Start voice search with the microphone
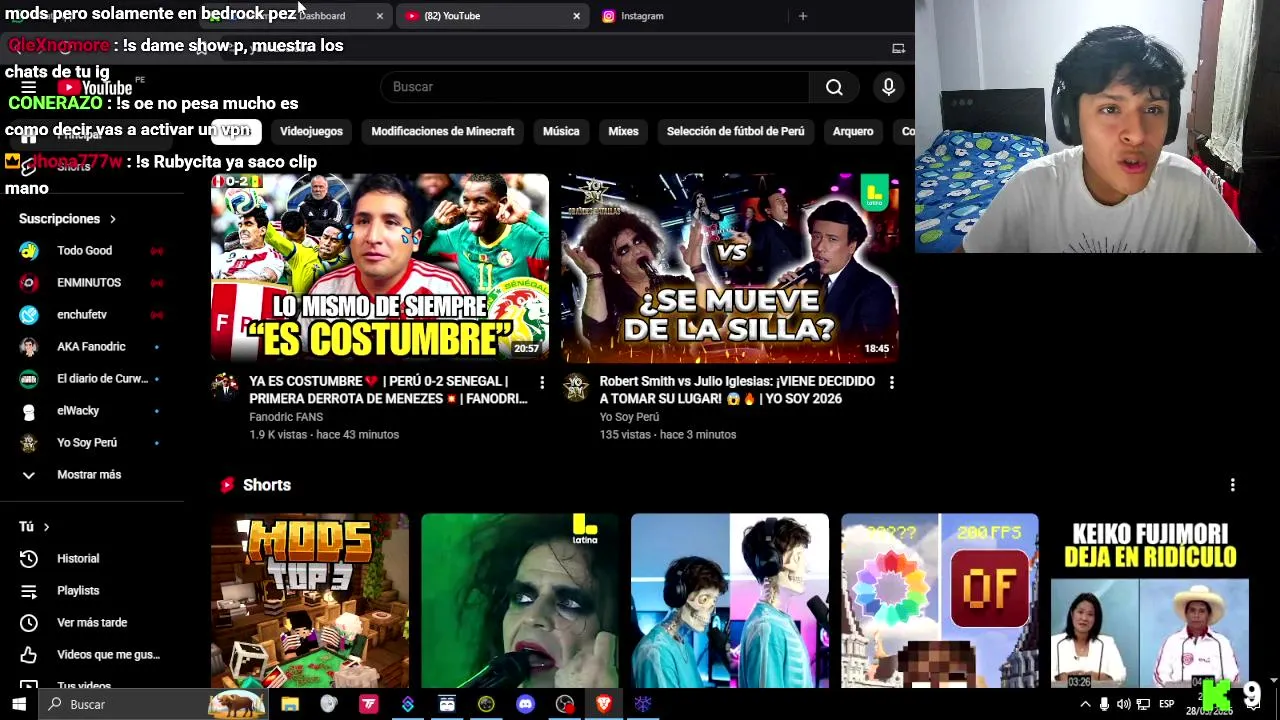The image size is (1280, 720). 888,87
